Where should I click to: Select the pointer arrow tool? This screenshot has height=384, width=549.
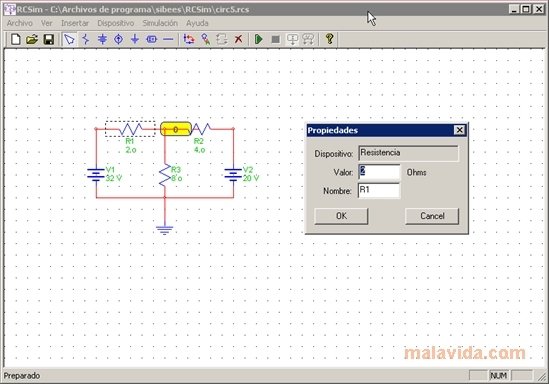[x=69, y=39]
